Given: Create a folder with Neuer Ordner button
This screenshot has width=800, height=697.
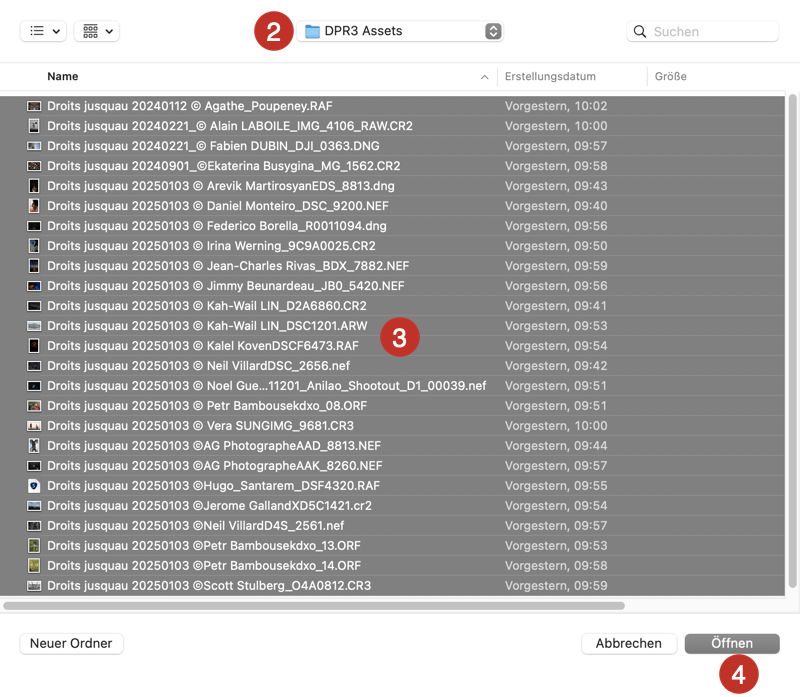Looking at the screenshot, I should [x=71, y=643].
